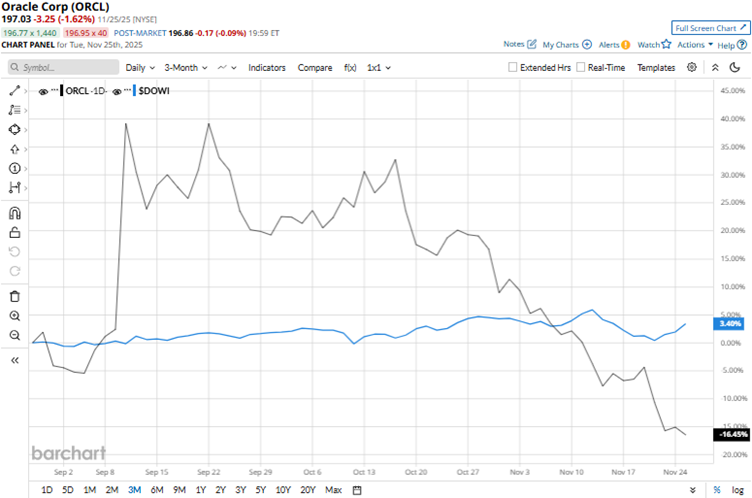This screenshot has width=752, height=498.
Task: Toggle the magnet snap mode
Action: pyautogui.click(x=15, y=213)
